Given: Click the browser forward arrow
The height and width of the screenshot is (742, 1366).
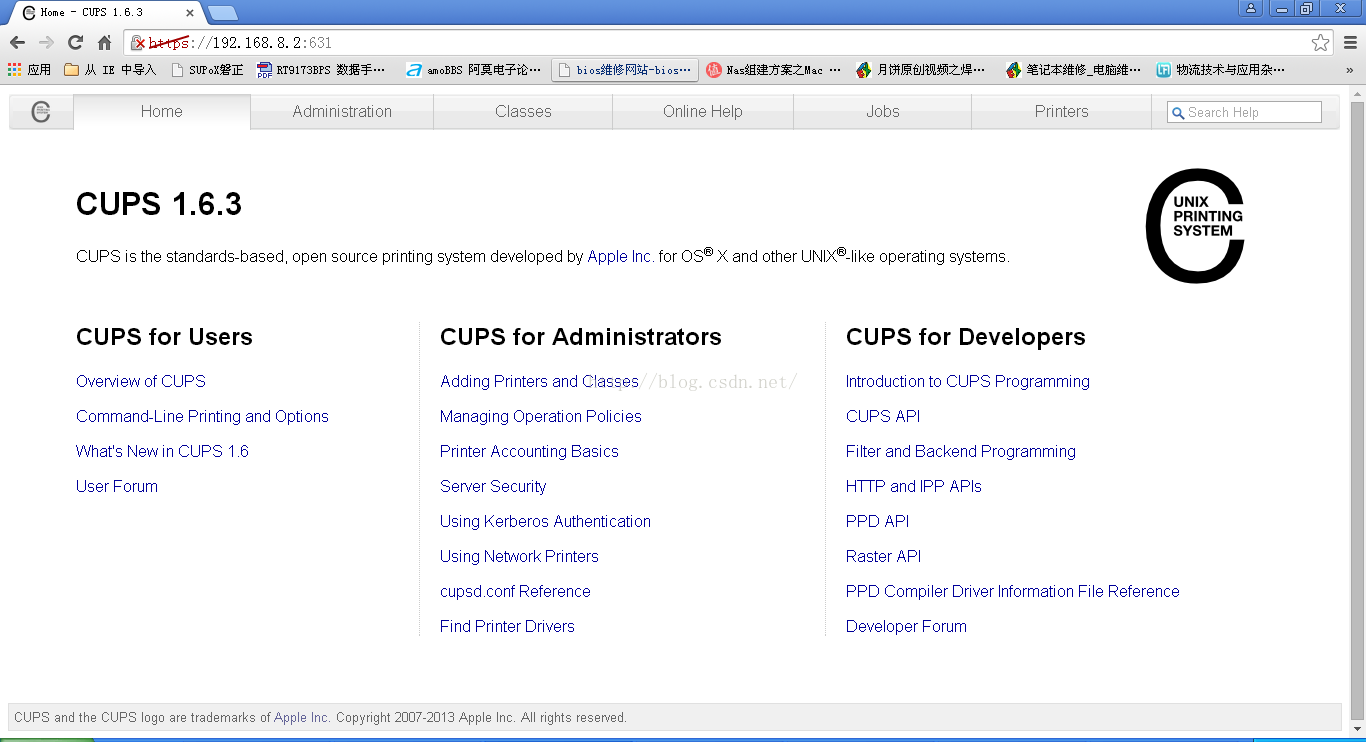Looking at the screenshot, I should point(46,43).
